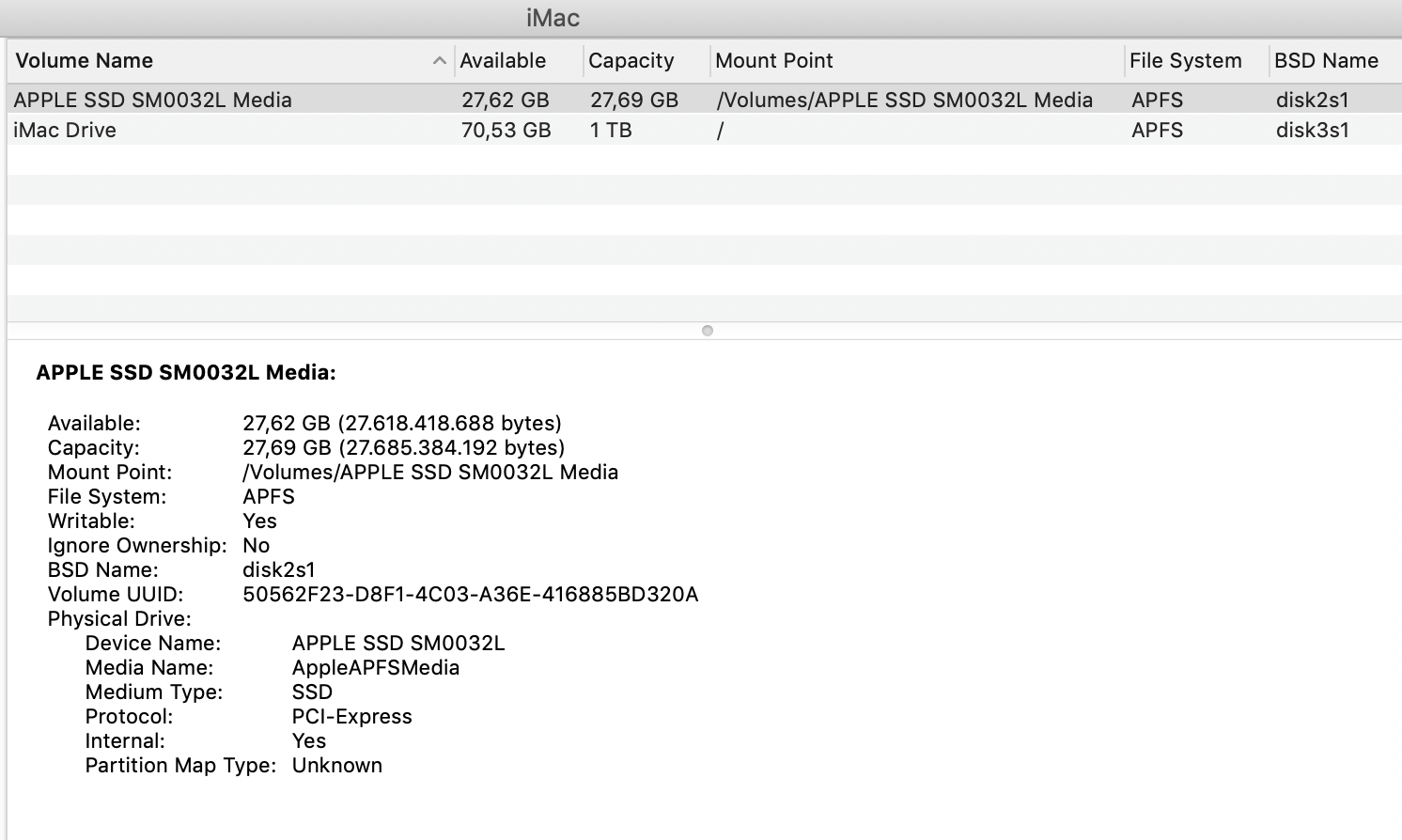Click the 27,69 GB capacity cell
Screen dimensions: 1402x840
[x=634, y=100]
